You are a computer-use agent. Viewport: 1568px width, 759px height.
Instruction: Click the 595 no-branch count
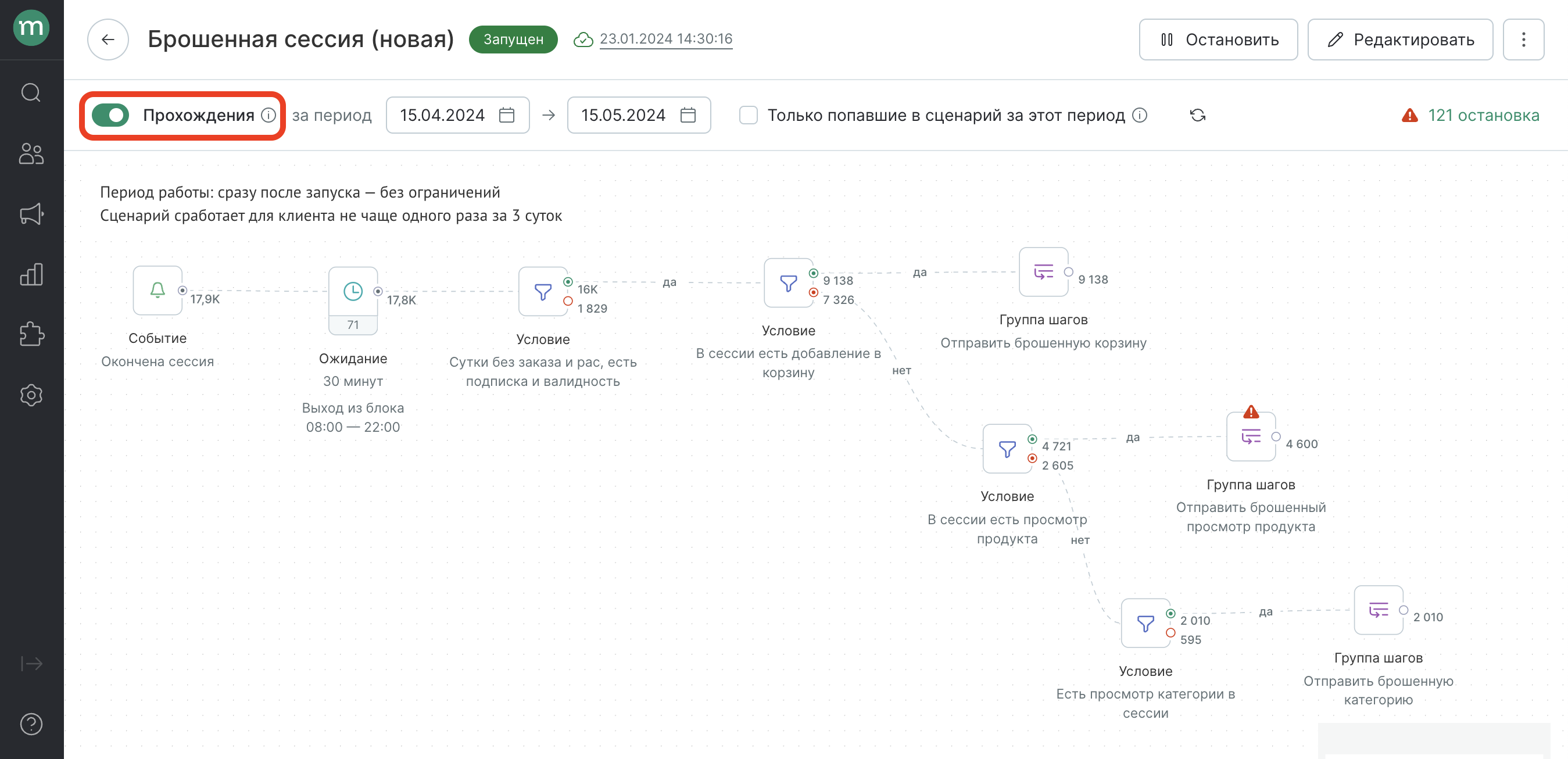(x=1191, y=640)
